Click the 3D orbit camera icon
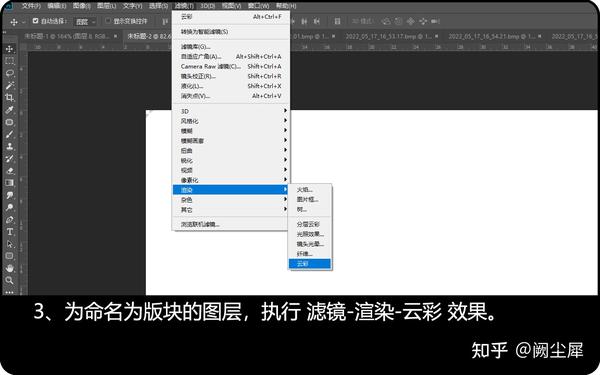 pos(386,21)
